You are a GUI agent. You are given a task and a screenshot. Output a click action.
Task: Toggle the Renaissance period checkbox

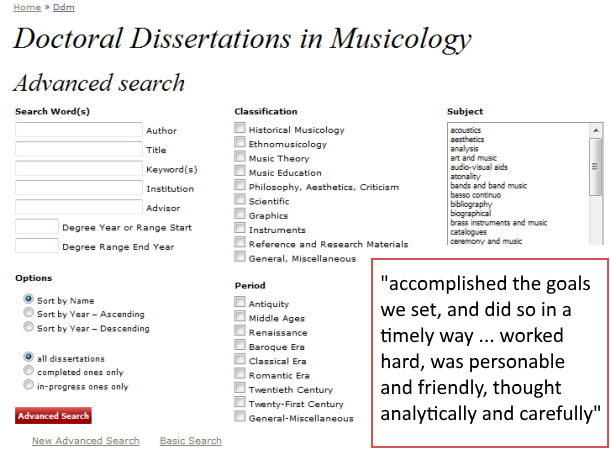[240, 330]
